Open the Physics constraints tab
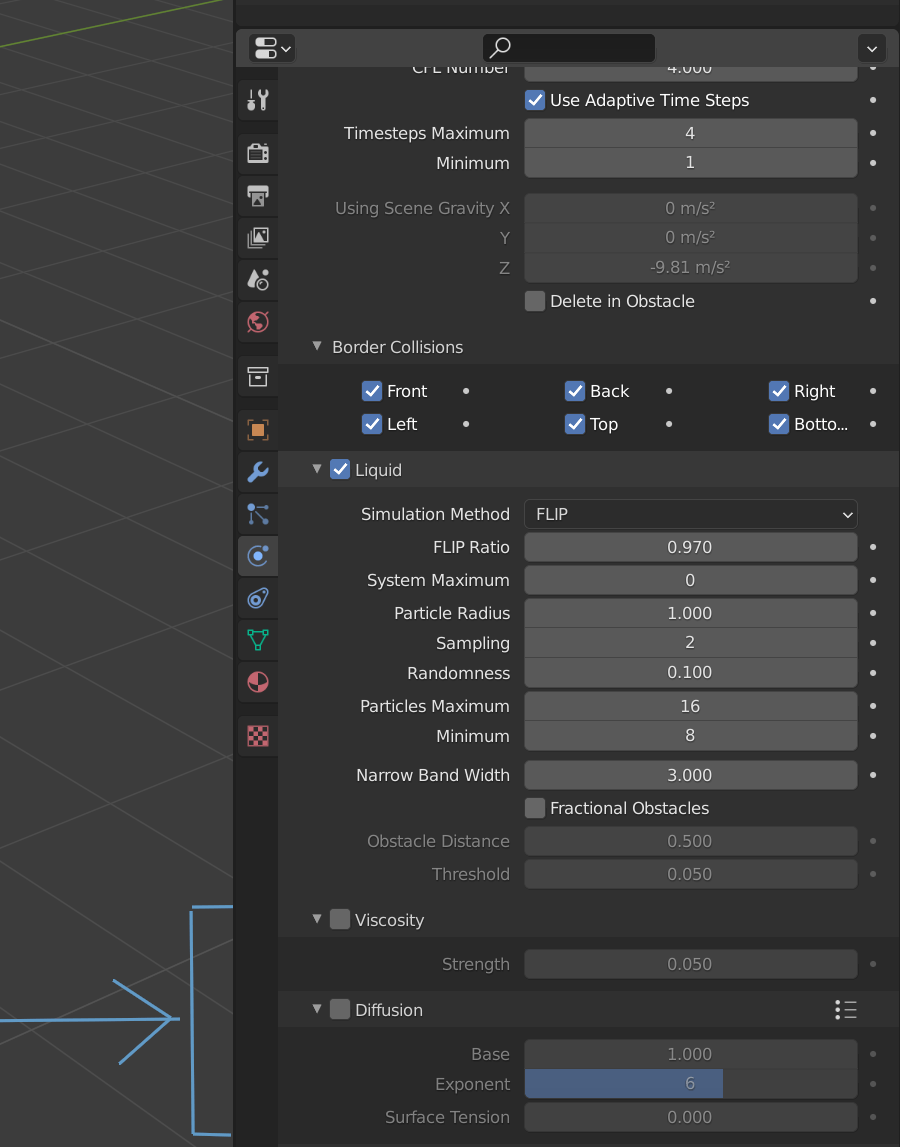 [x=257, y=598]
